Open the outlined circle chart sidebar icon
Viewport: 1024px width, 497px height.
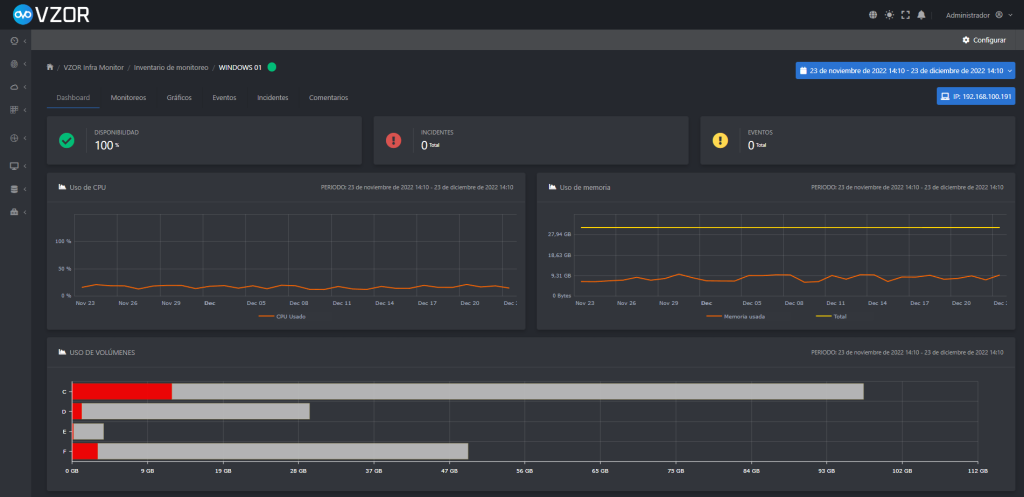pyautogui.click(x=14, y=138)
